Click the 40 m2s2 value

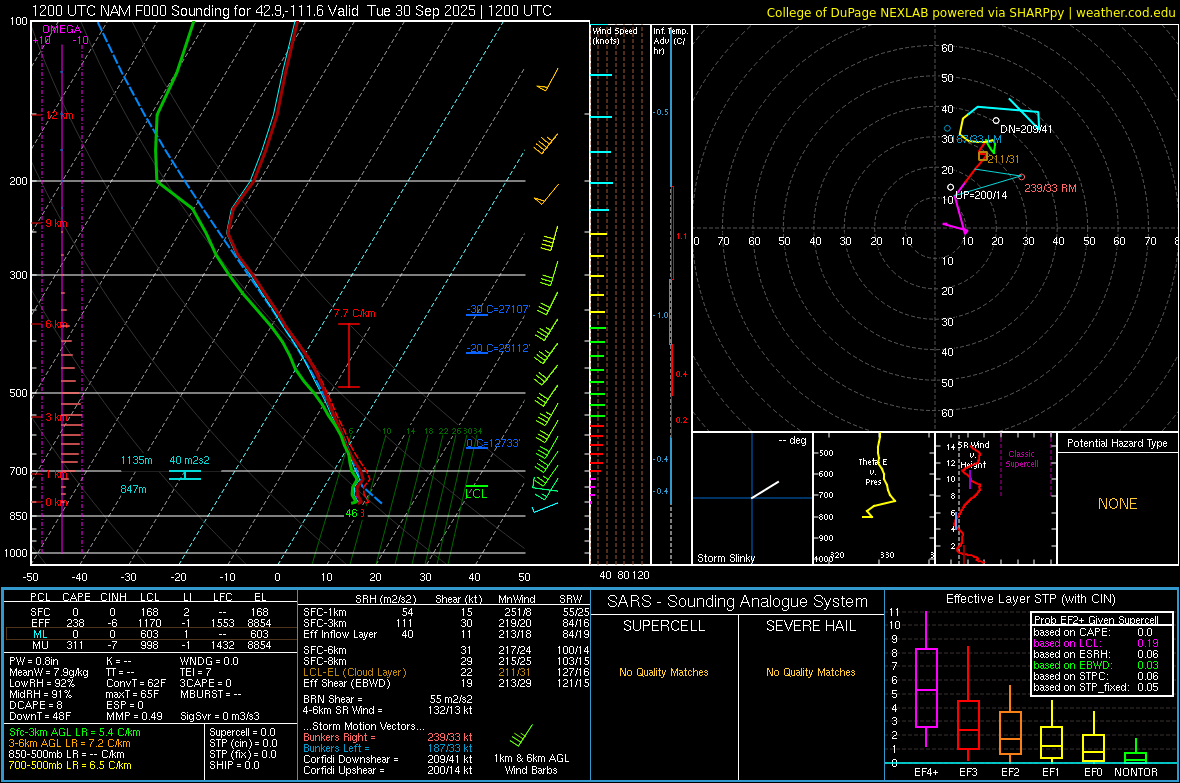pos(190,460)
